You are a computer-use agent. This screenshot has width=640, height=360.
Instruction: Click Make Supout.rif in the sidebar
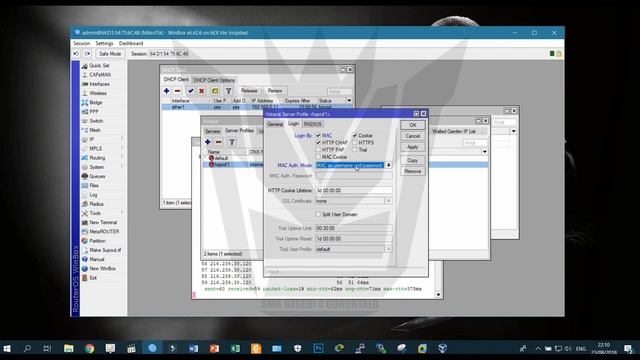pos(105,250)
